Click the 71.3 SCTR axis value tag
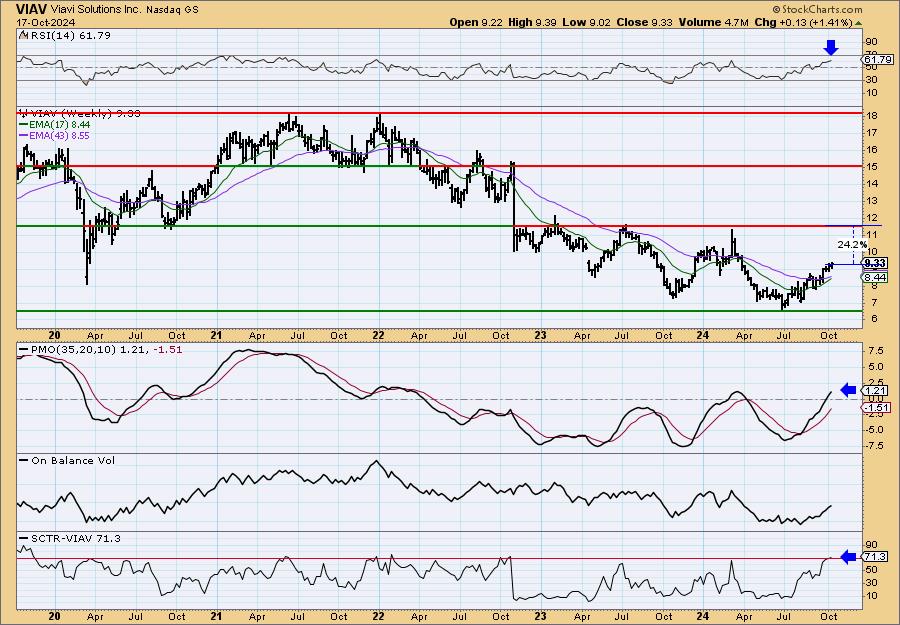Screen dimensions: 900x625 875,557
